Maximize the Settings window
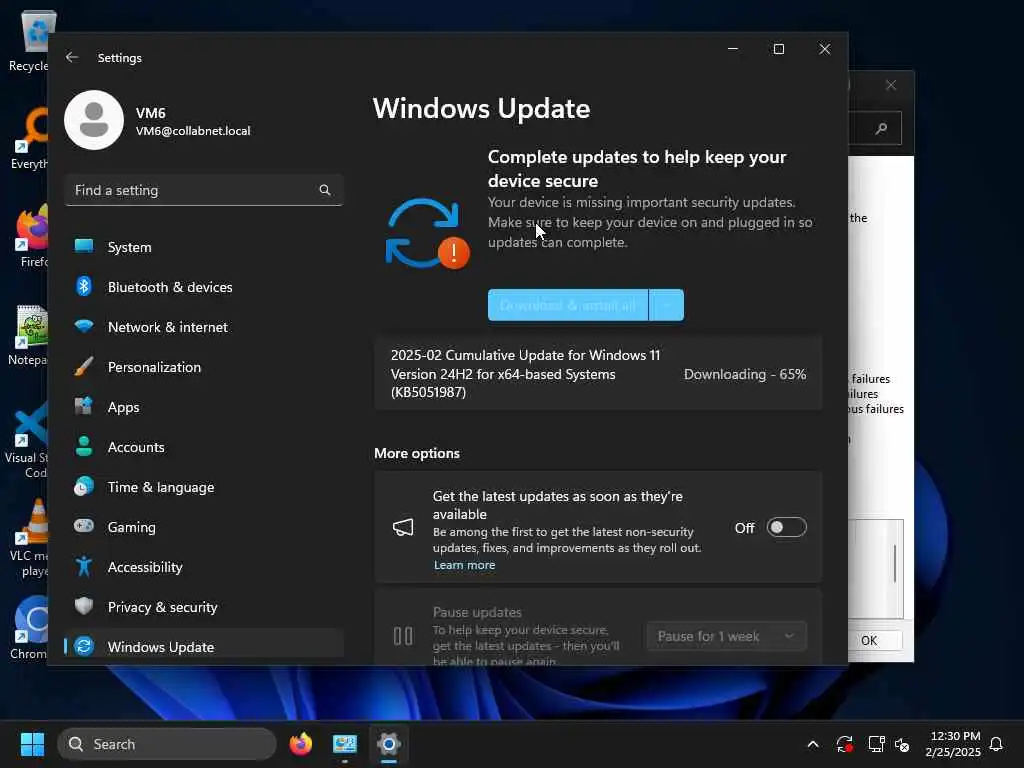The height and width of the screenshot is (768, 1024). click(778, 49)
